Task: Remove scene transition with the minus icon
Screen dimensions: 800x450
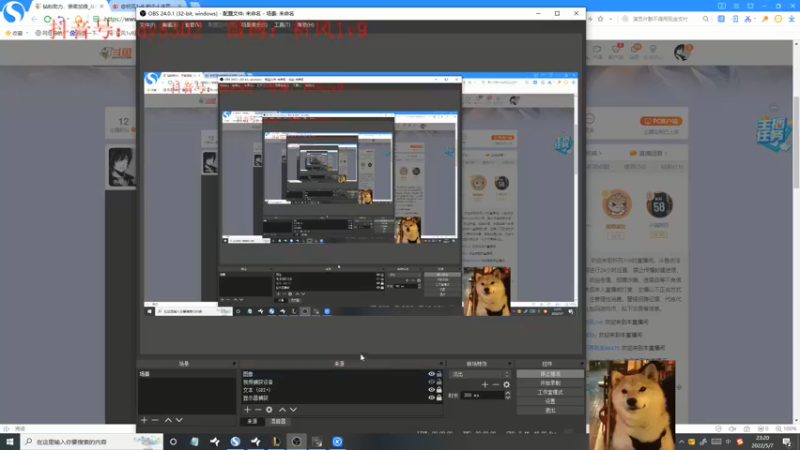Action: [x=495, y=384]
